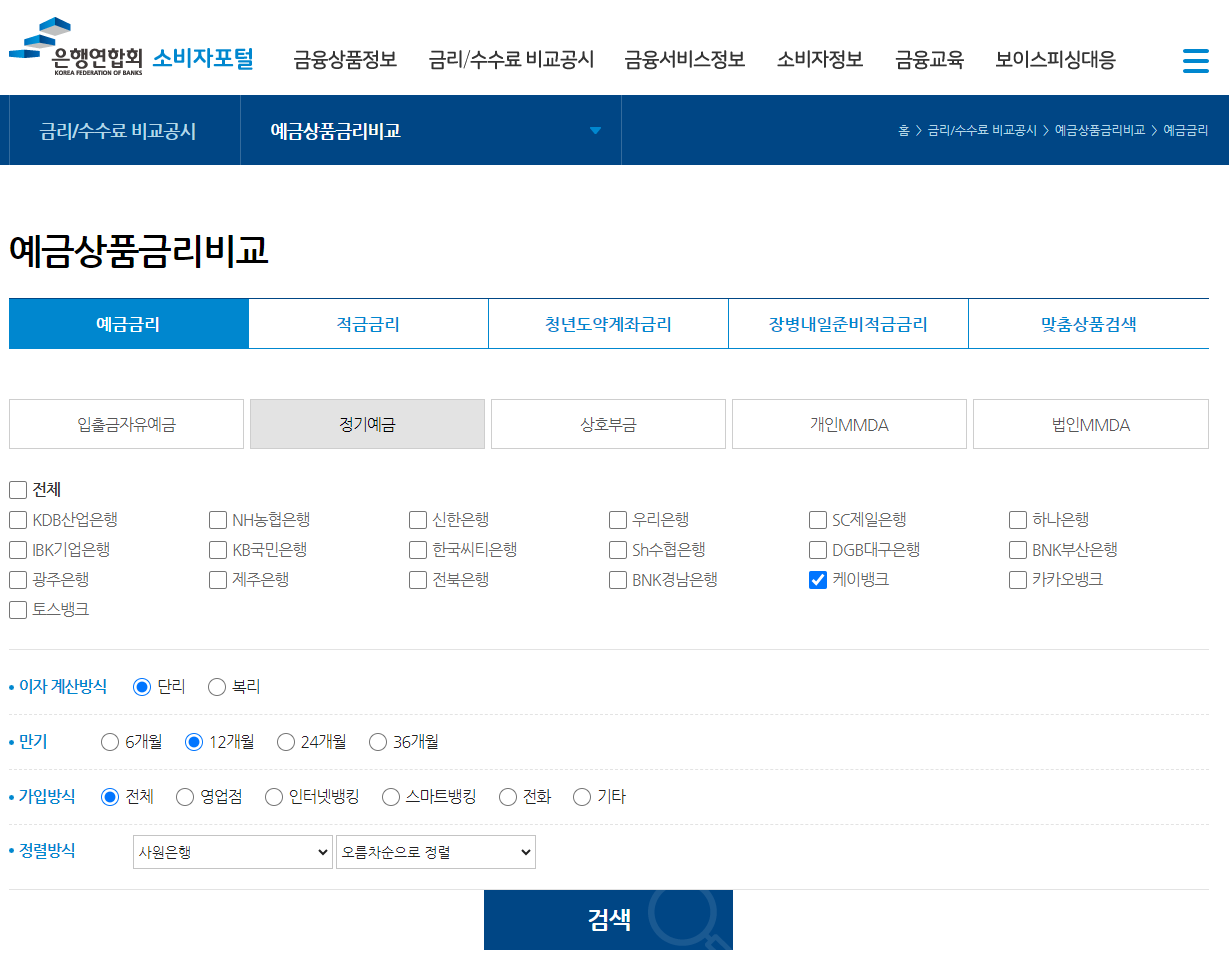Check the 전체 banks checkbox

18,490
